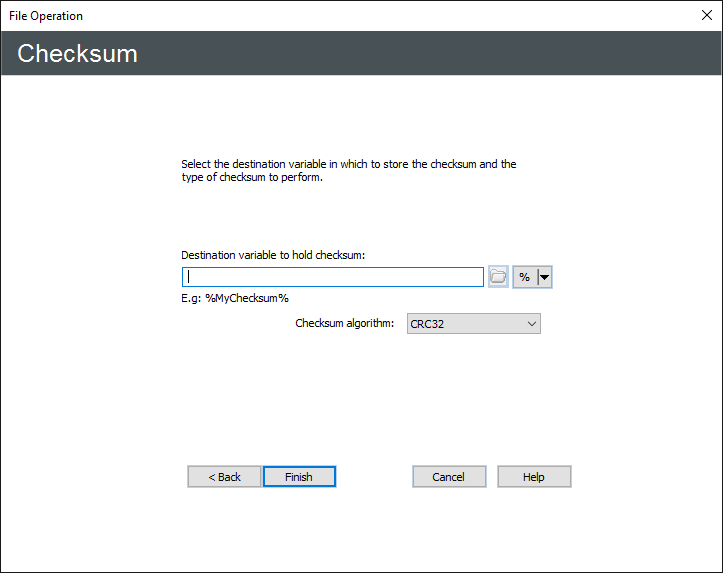Screen dimensions: 723x573
Task: Click the 'Select the destination variable' instruction line
Action: [348, 164]
